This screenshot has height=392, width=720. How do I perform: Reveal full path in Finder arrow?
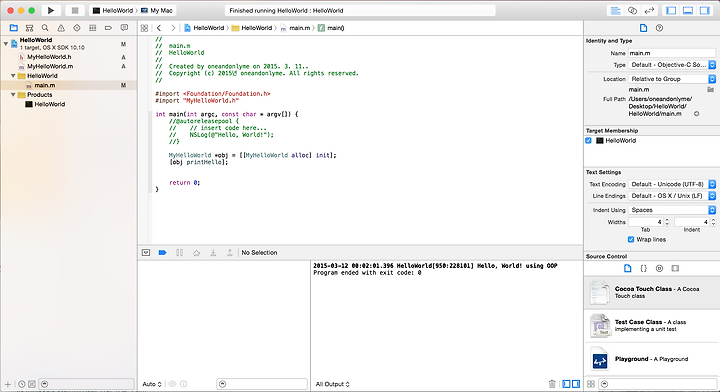coord(697,113)
